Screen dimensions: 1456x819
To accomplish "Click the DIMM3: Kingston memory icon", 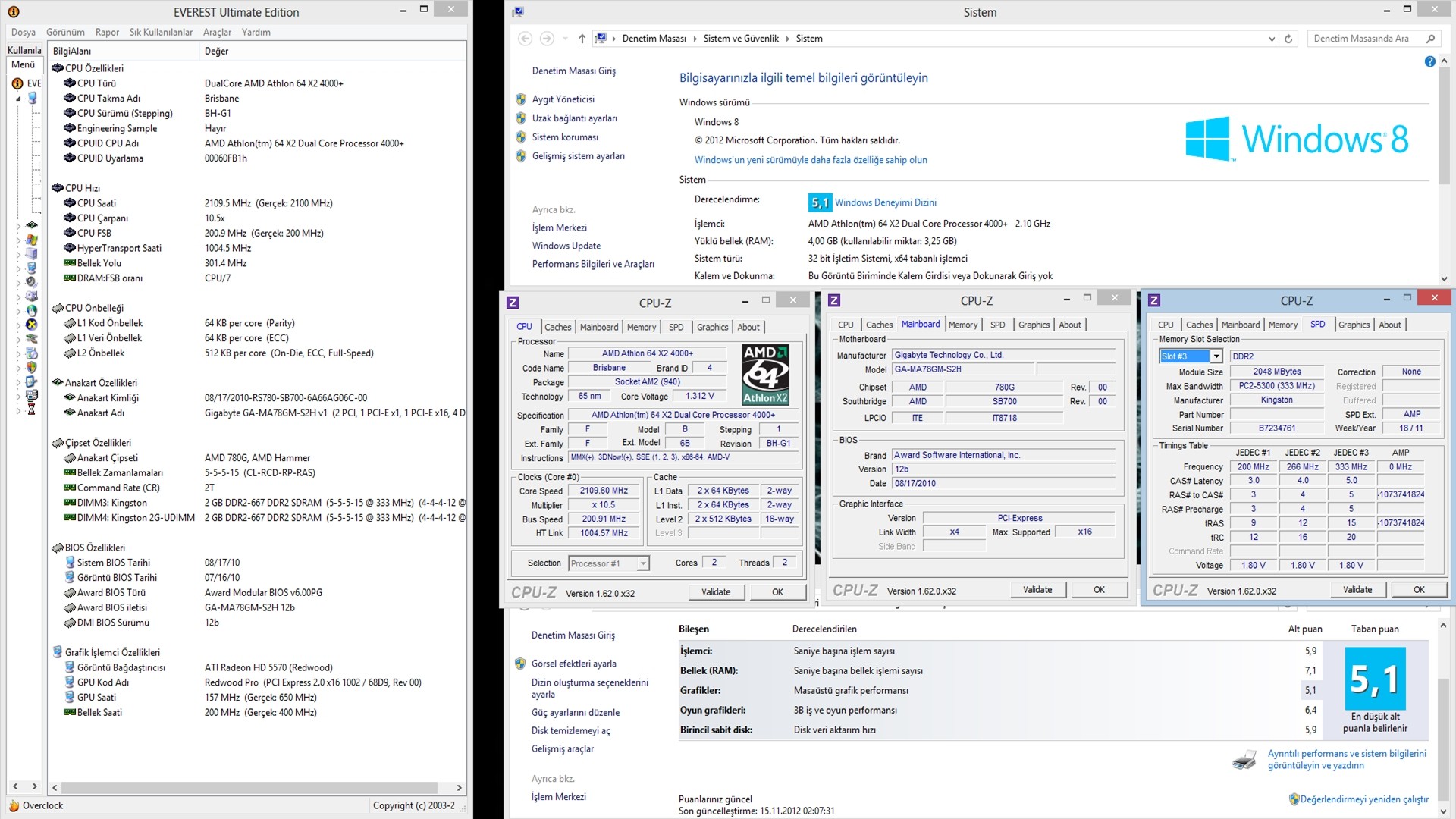I will [x=70, y=503].
